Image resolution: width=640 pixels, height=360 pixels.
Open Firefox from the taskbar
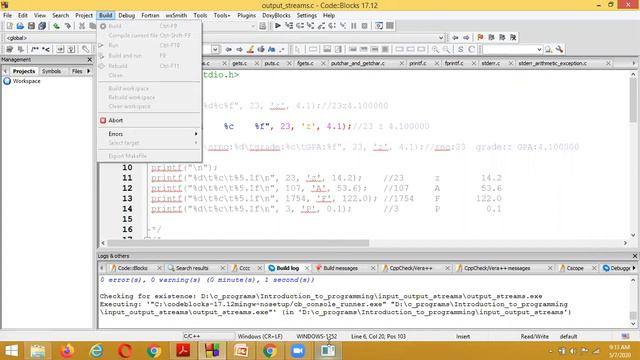(67, 351)
